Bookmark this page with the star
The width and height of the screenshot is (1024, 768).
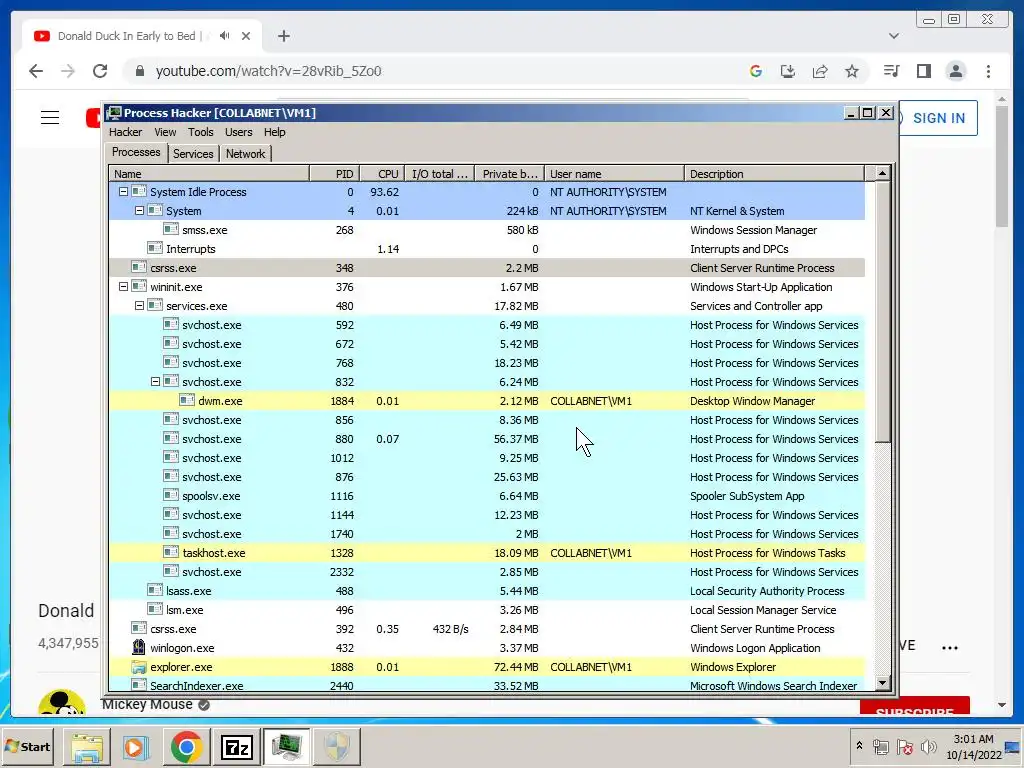pos(852,71)
